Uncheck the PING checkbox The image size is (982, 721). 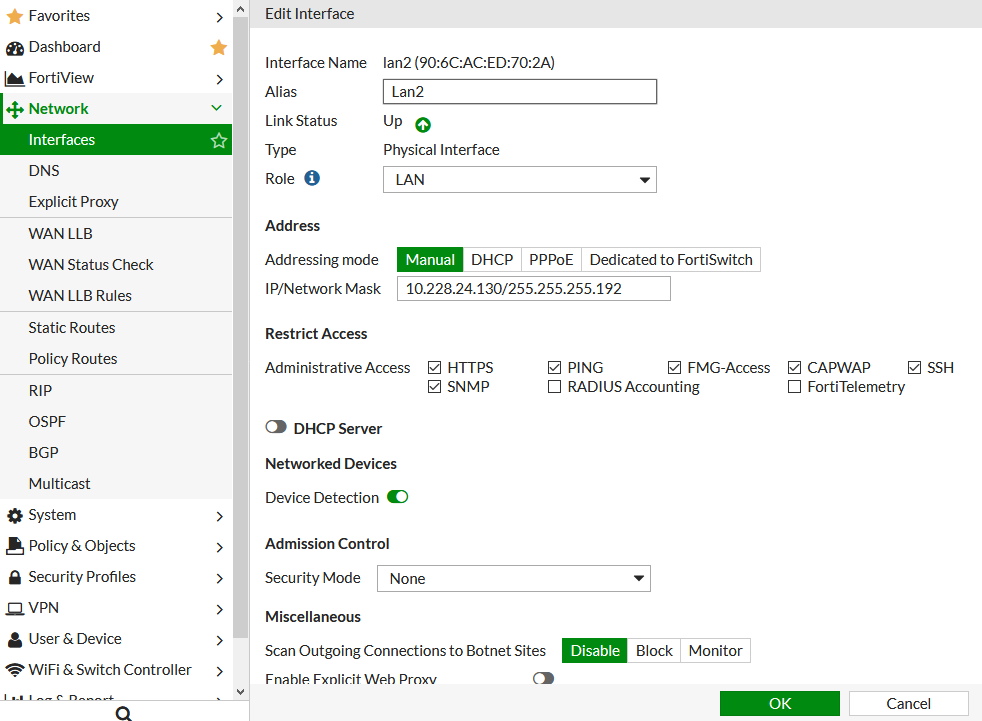point(554,368)
